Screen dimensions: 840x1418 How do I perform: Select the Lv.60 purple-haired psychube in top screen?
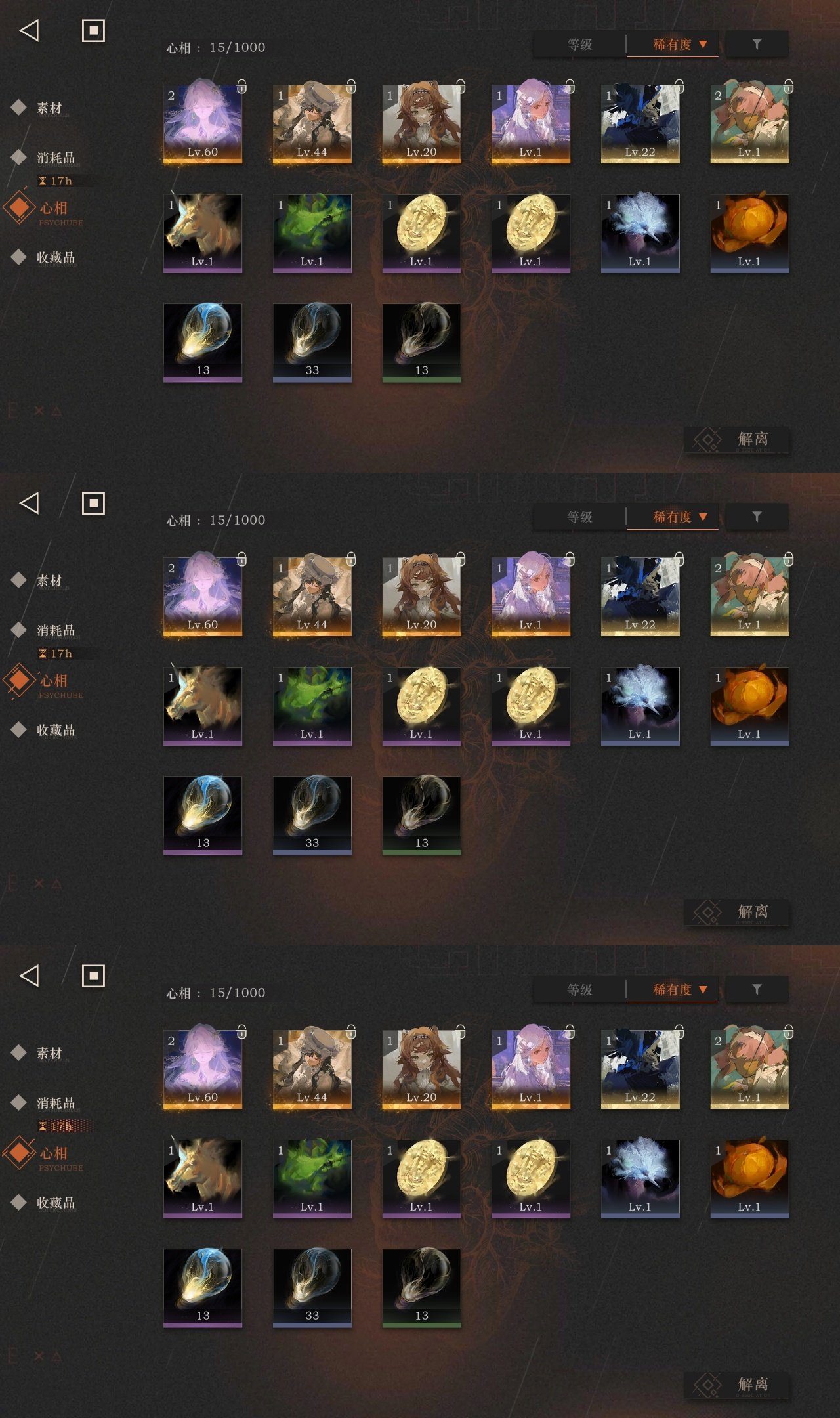[x=203, y=123]
